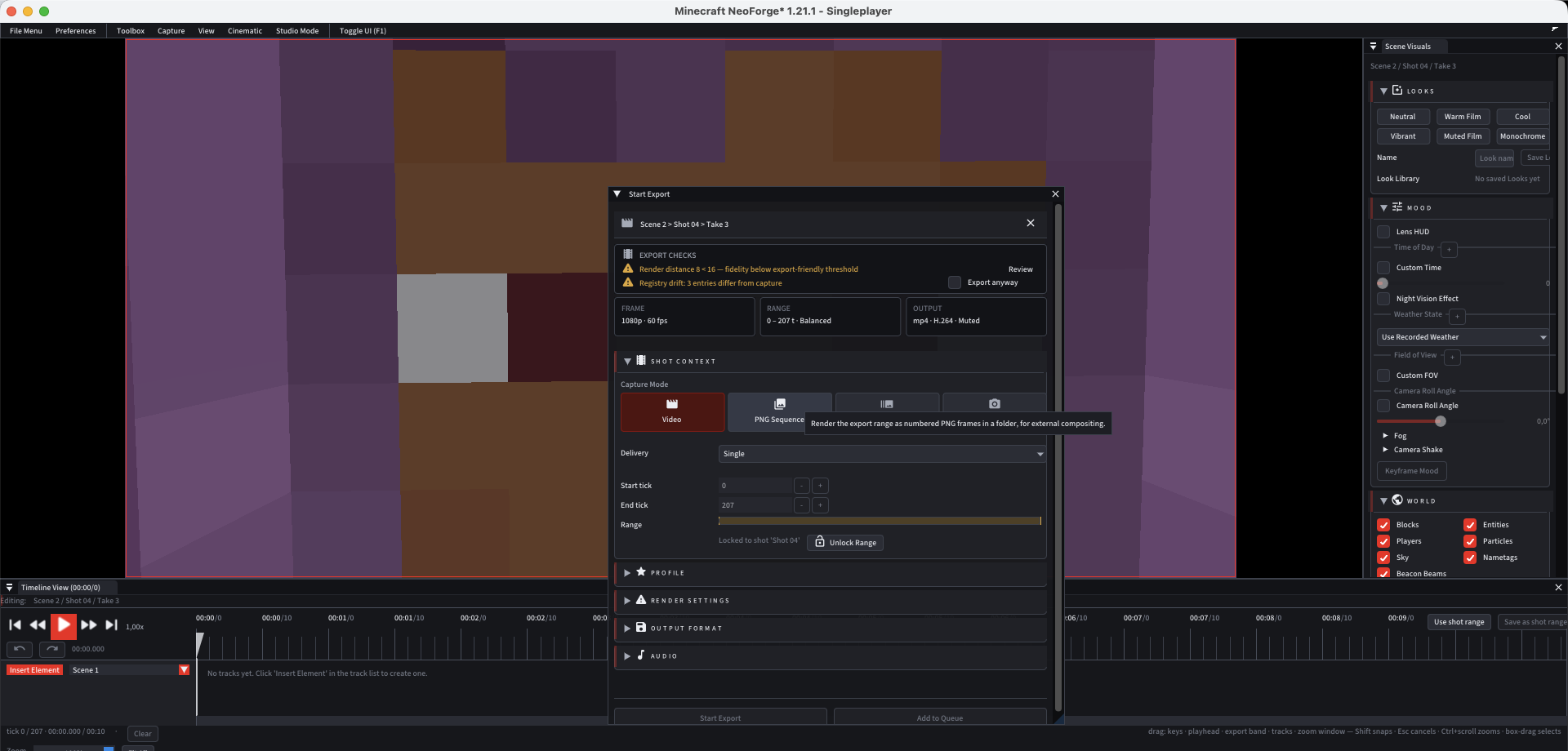The width and height of the screenshot is (1568, 751).
Task: Uncheck Blocks in World section
Action: [x=1383, y=525]
